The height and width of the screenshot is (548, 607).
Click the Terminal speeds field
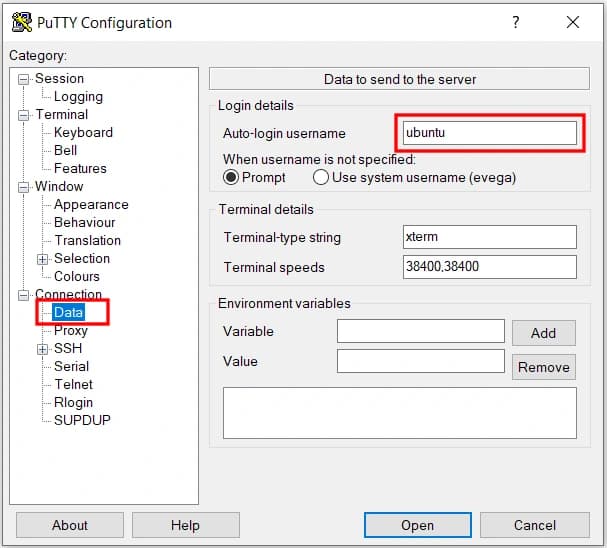coord(490,267)
